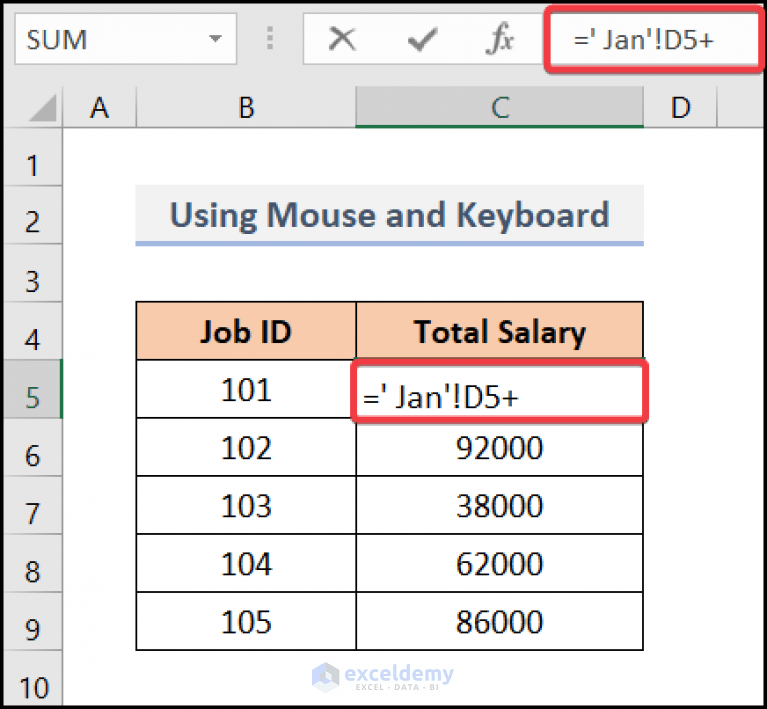Image resolution: width=767 pixels, height=709 pixels.
Task: Select the entire sheet via corner triangle
Action: point(43,108)
